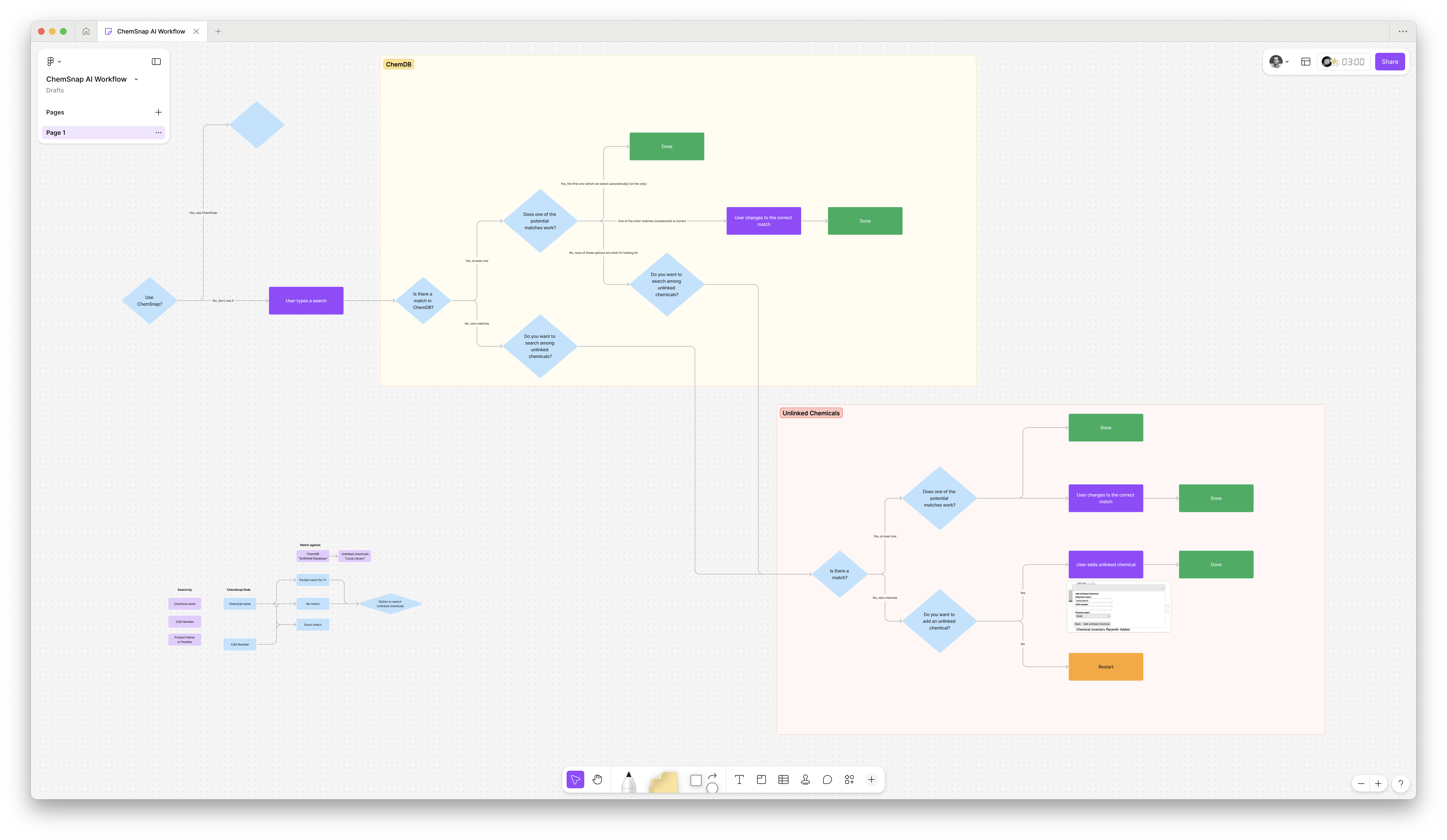Open the user avatar dropdown
1447x840 pixels.
pos(1279,62)
